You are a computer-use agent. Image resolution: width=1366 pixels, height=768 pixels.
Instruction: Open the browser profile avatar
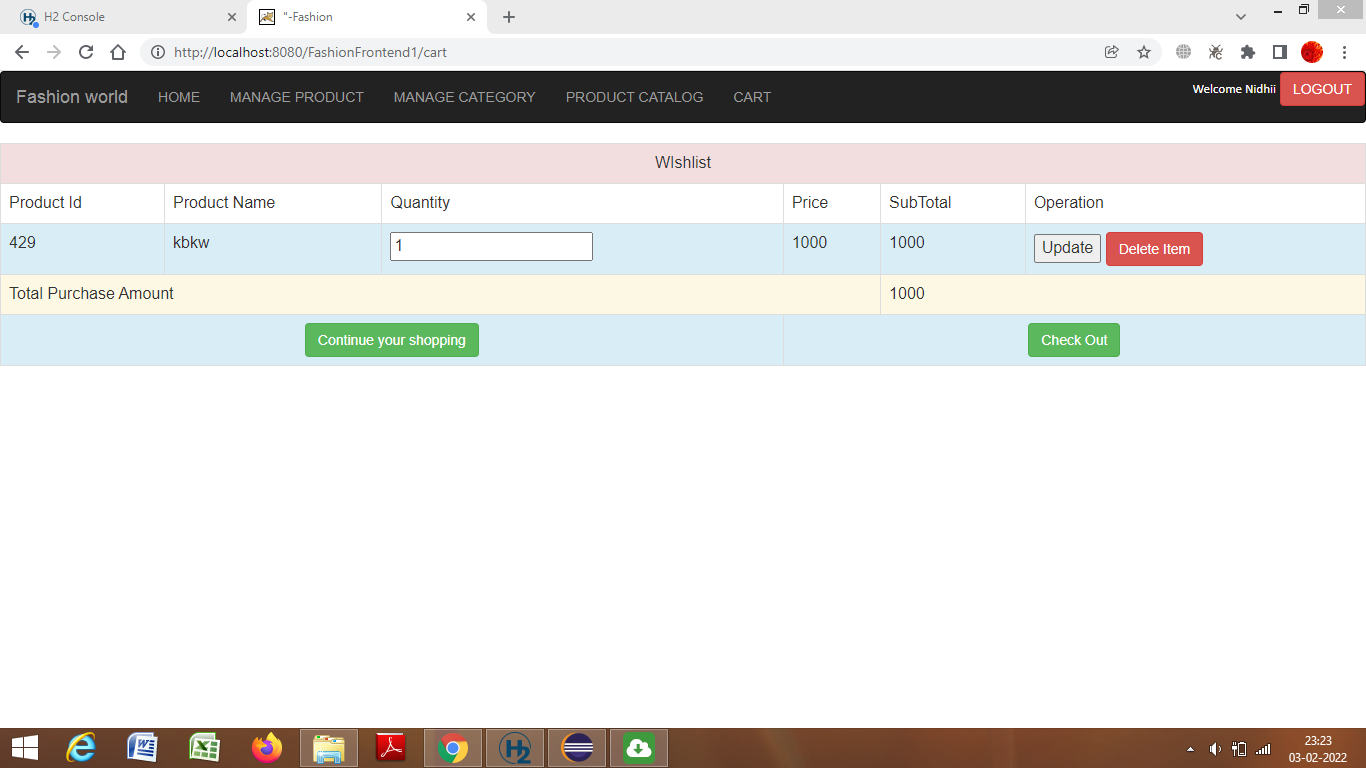(x=1309, y=51)
